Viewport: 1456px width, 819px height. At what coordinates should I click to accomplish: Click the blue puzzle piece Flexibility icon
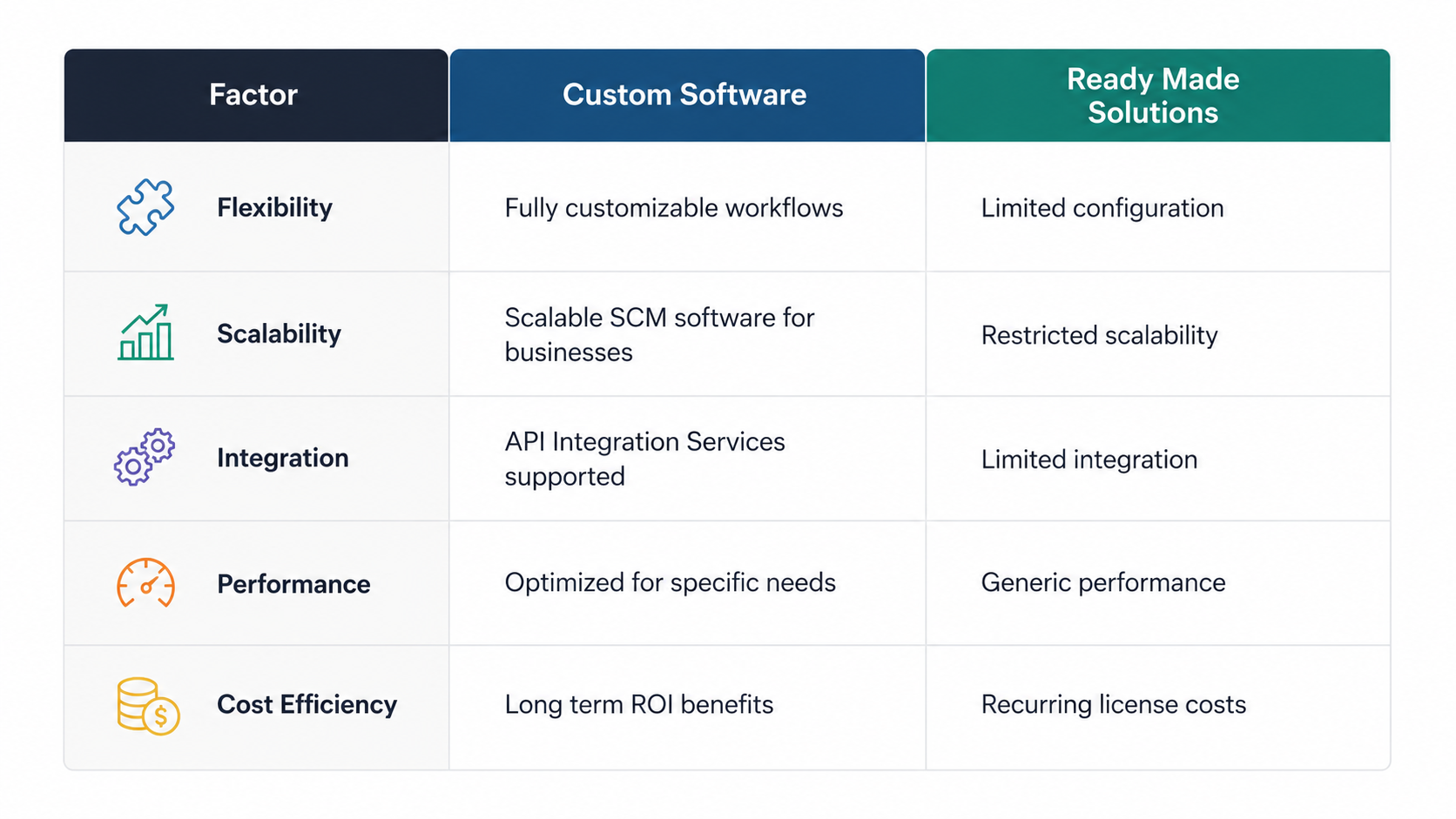(x=145, y=207)
